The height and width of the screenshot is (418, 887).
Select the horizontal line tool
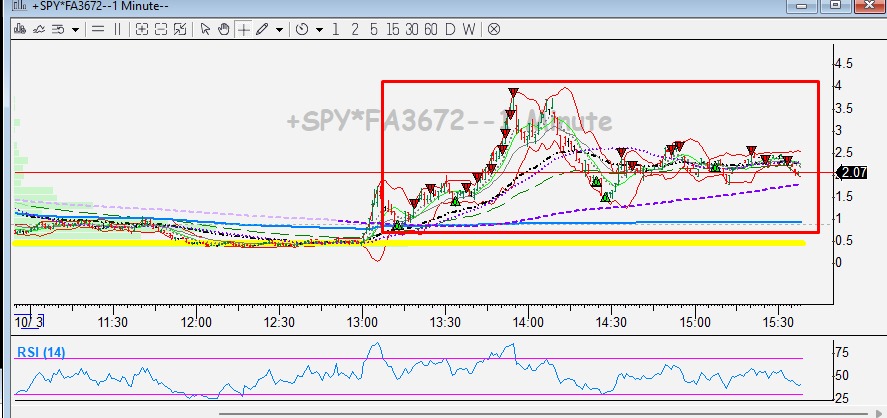point(98,29)
